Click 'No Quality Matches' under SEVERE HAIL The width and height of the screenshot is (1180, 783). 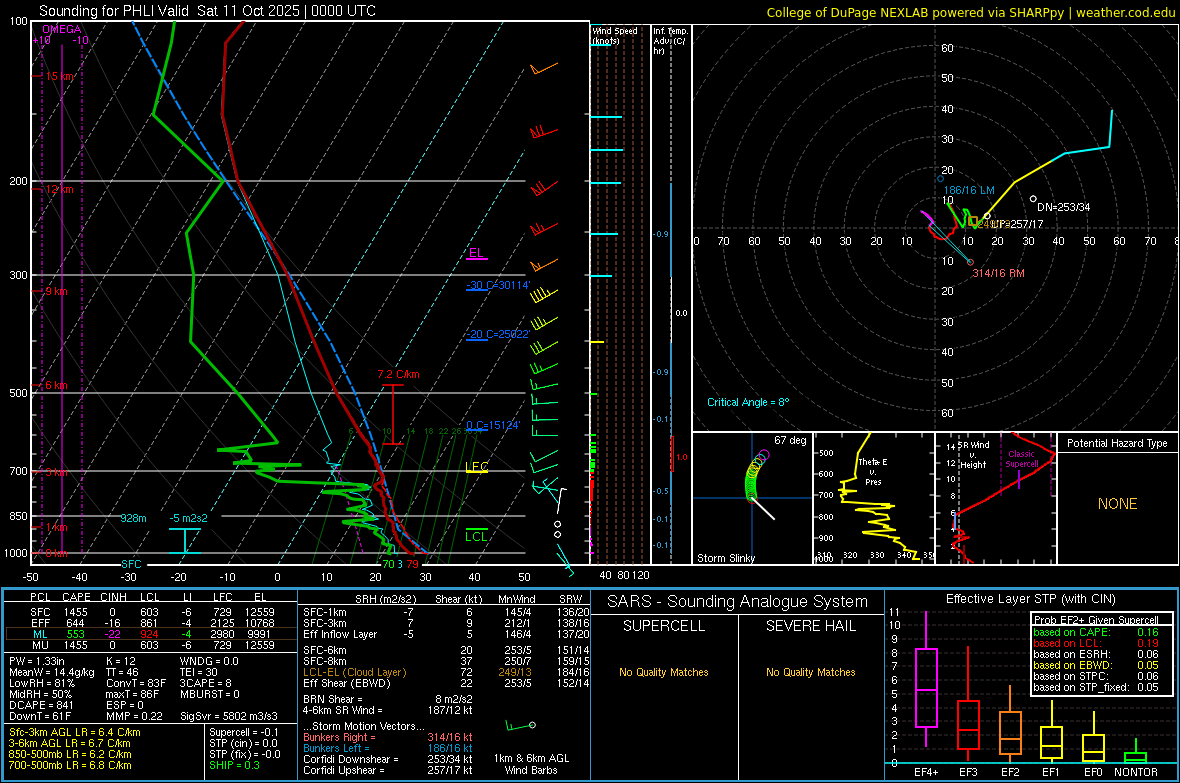(810, 672)
